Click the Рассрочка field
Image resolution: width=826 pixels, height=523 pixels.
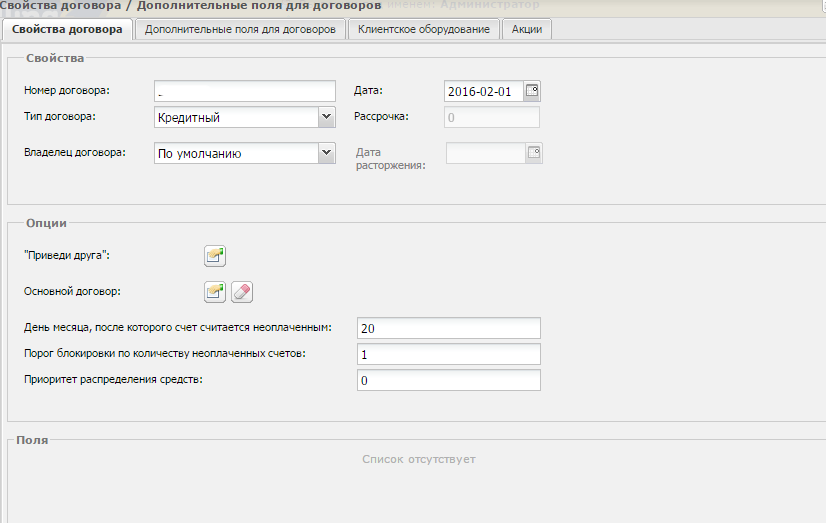coord(492,117)
